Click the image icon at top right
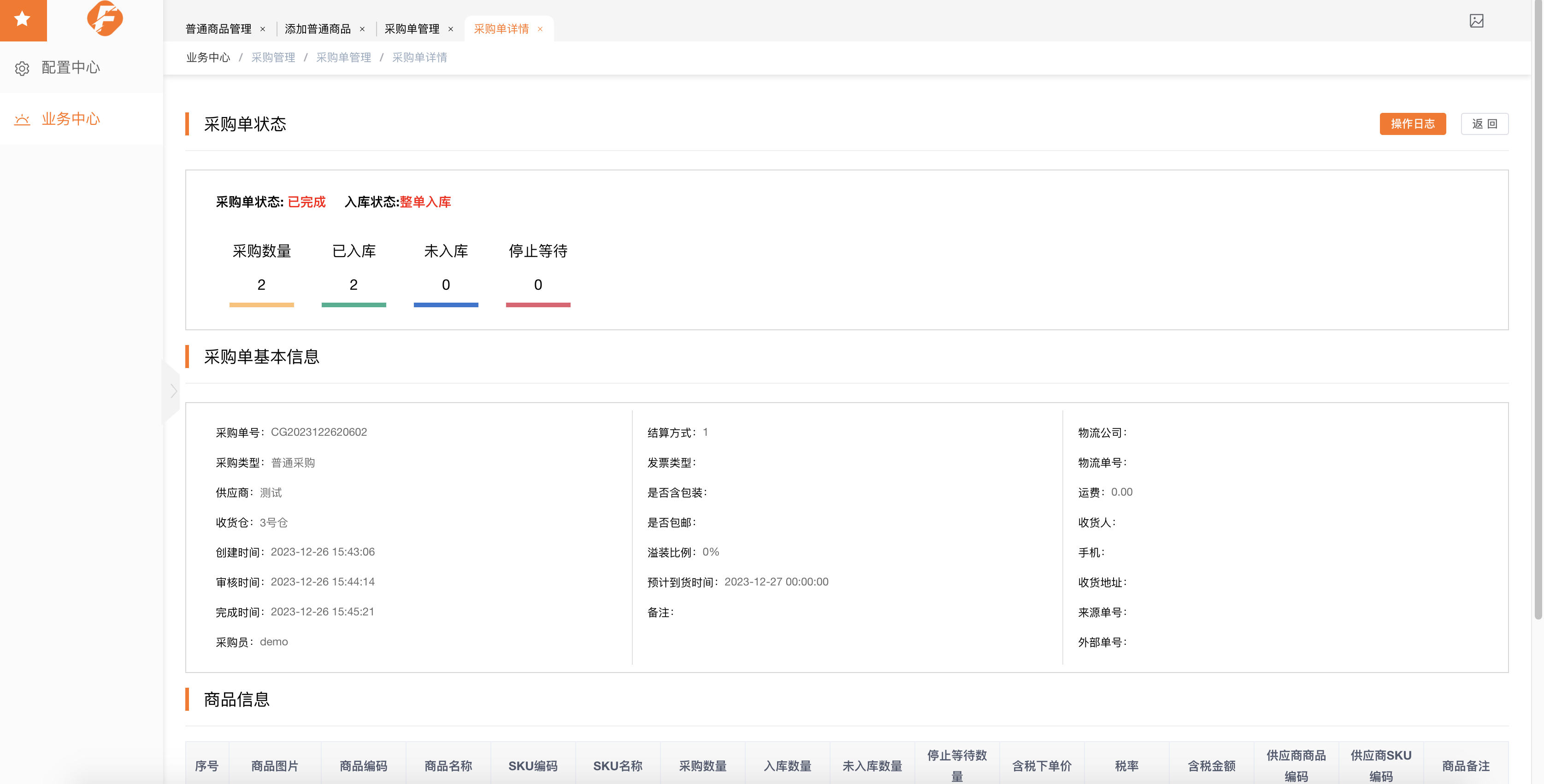The width and height of the screenshot is (1544, 784). (x=1476, y=21)
